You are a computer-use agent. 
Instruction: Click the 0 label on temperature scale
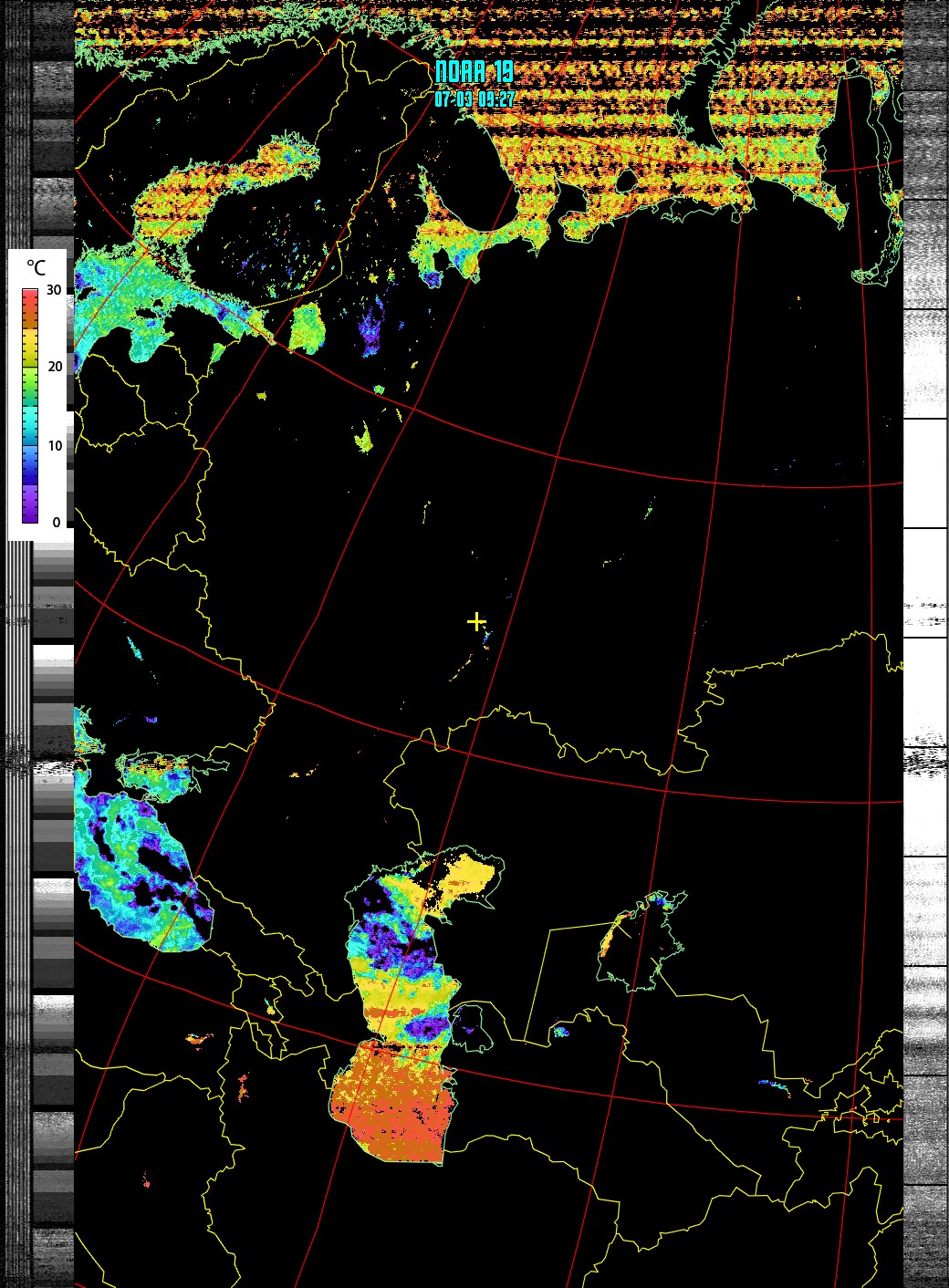point(57,523)
